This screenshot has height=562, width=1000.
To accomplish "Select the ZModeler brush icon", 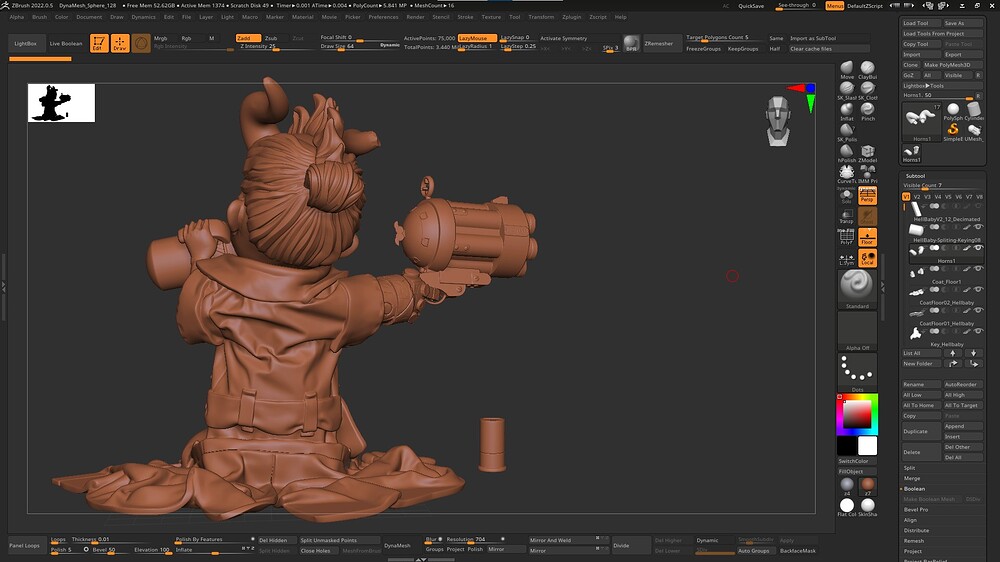I will pyautogui.click(x=867, y=151).
